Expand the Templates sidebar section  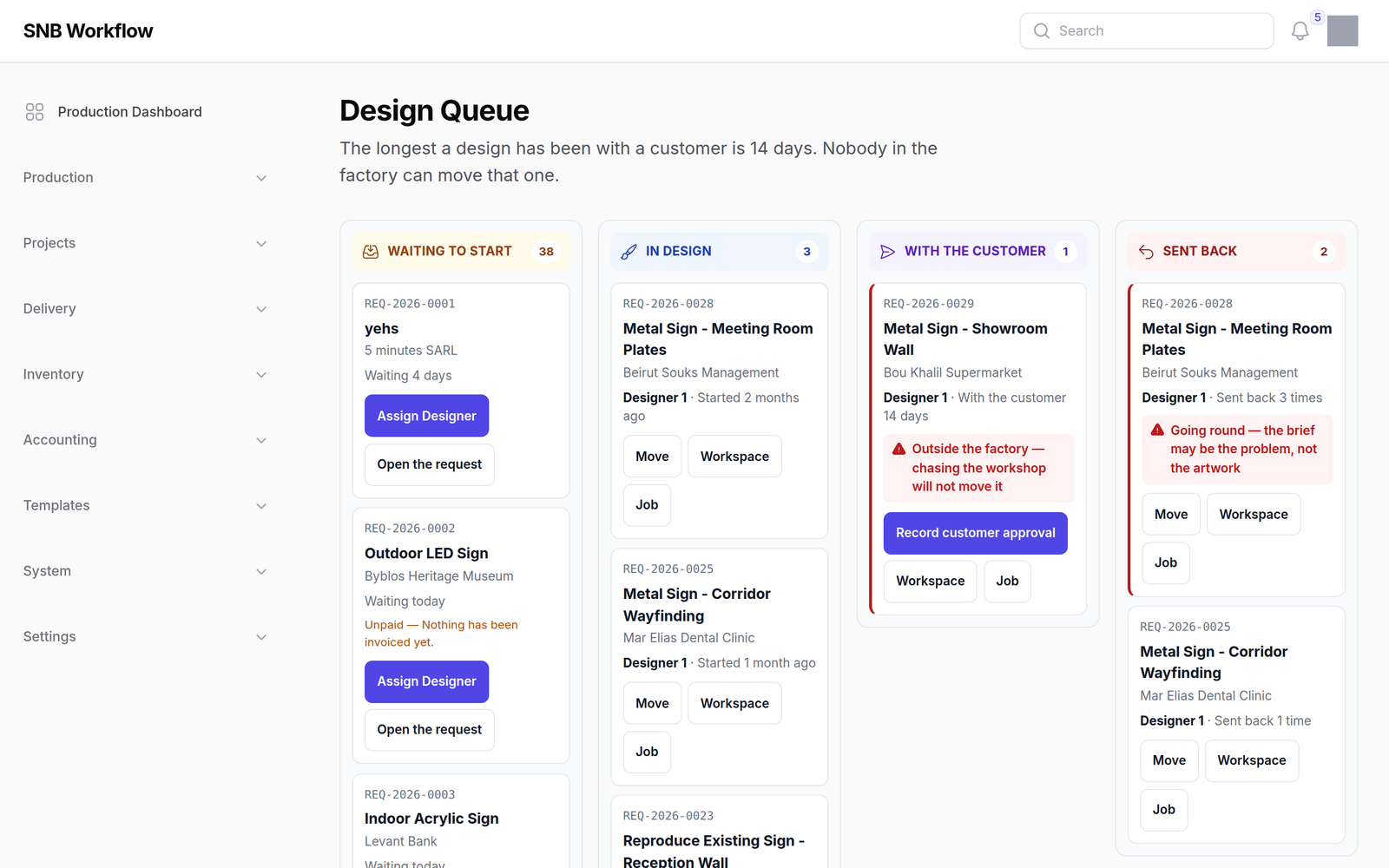coord(145,505)
